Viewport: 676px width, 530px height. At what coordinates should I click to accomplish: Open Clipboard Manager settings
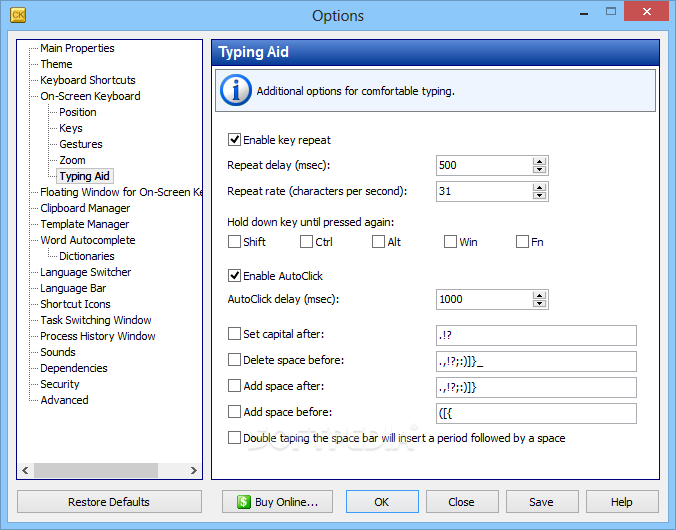pos(85,208)
